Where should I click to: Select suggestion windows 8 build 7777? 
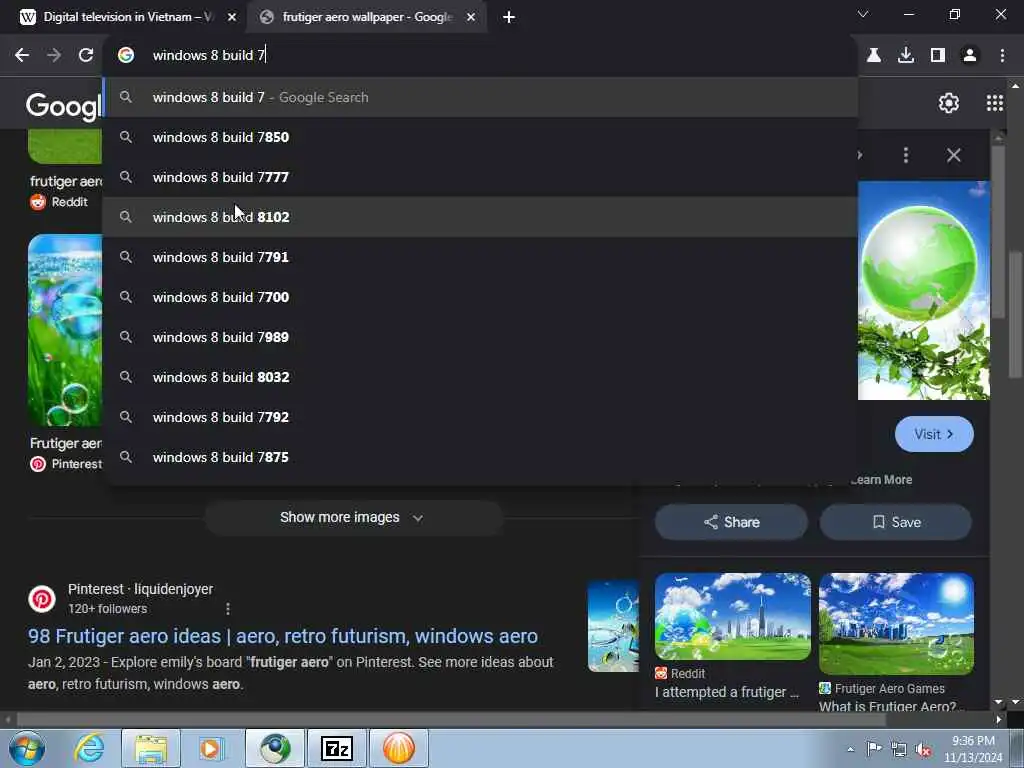[480, 177]
